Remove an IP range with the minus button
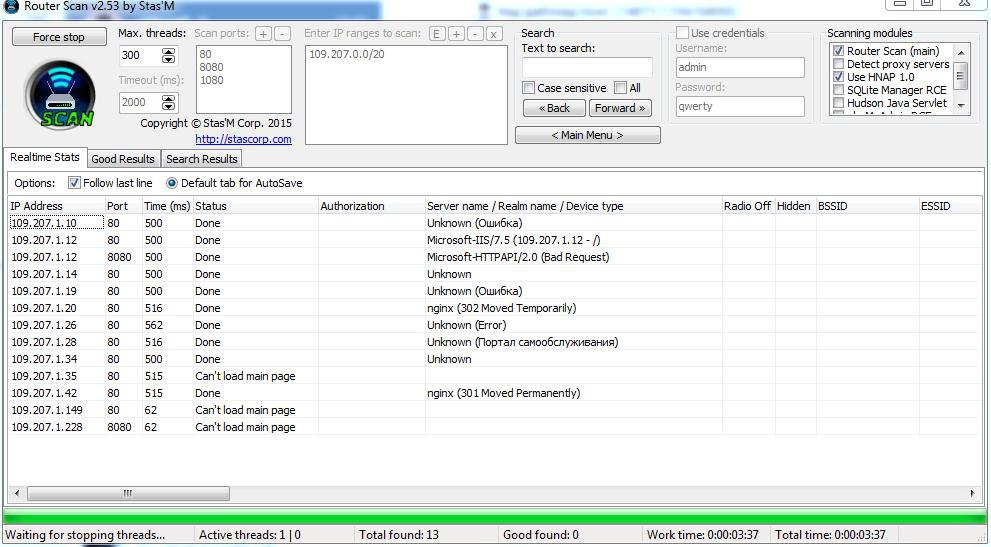Image resolution: width=991 pixels, height=547 pixels. click(475, 34)
